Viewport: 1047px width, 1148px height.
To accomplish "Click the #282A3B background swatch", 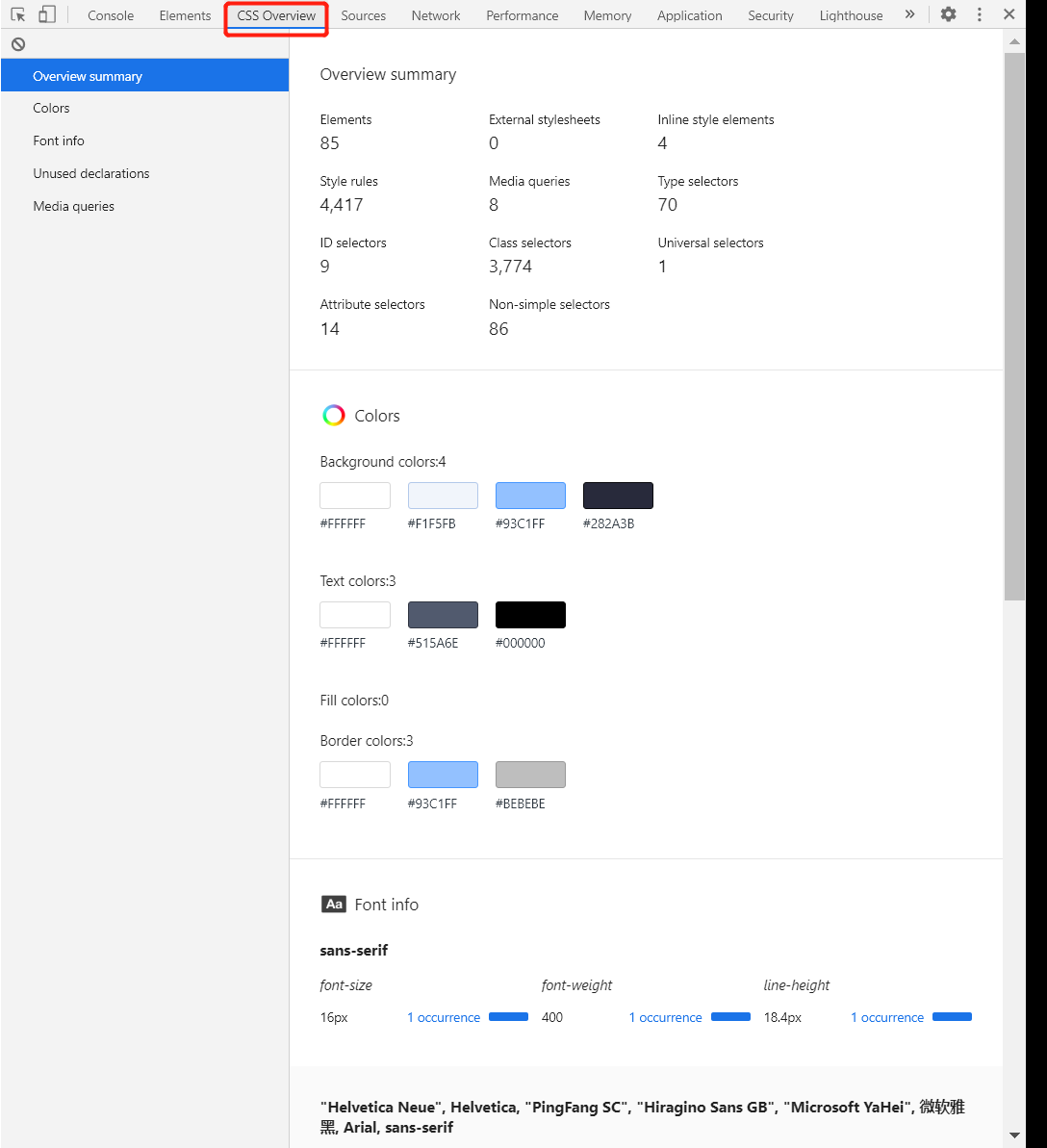I will click(x=618, y=495).
